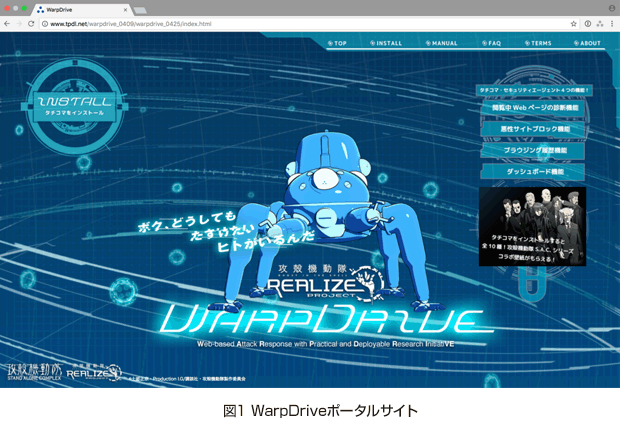Click the ダッシュボード機能 button
This screenshot has width=620, height=428.
pos(533,172)
